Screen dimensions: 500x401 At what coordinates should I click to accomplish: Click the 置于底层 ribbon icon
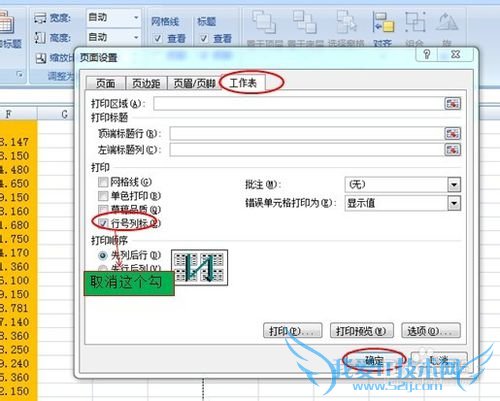[305, 22]
